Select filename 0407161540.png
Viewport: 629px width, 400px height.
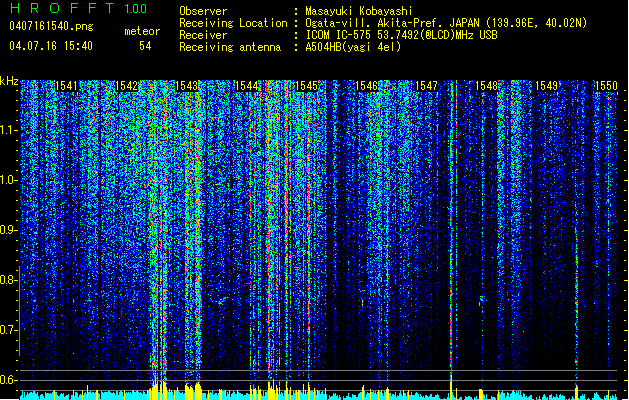[51, 26]
